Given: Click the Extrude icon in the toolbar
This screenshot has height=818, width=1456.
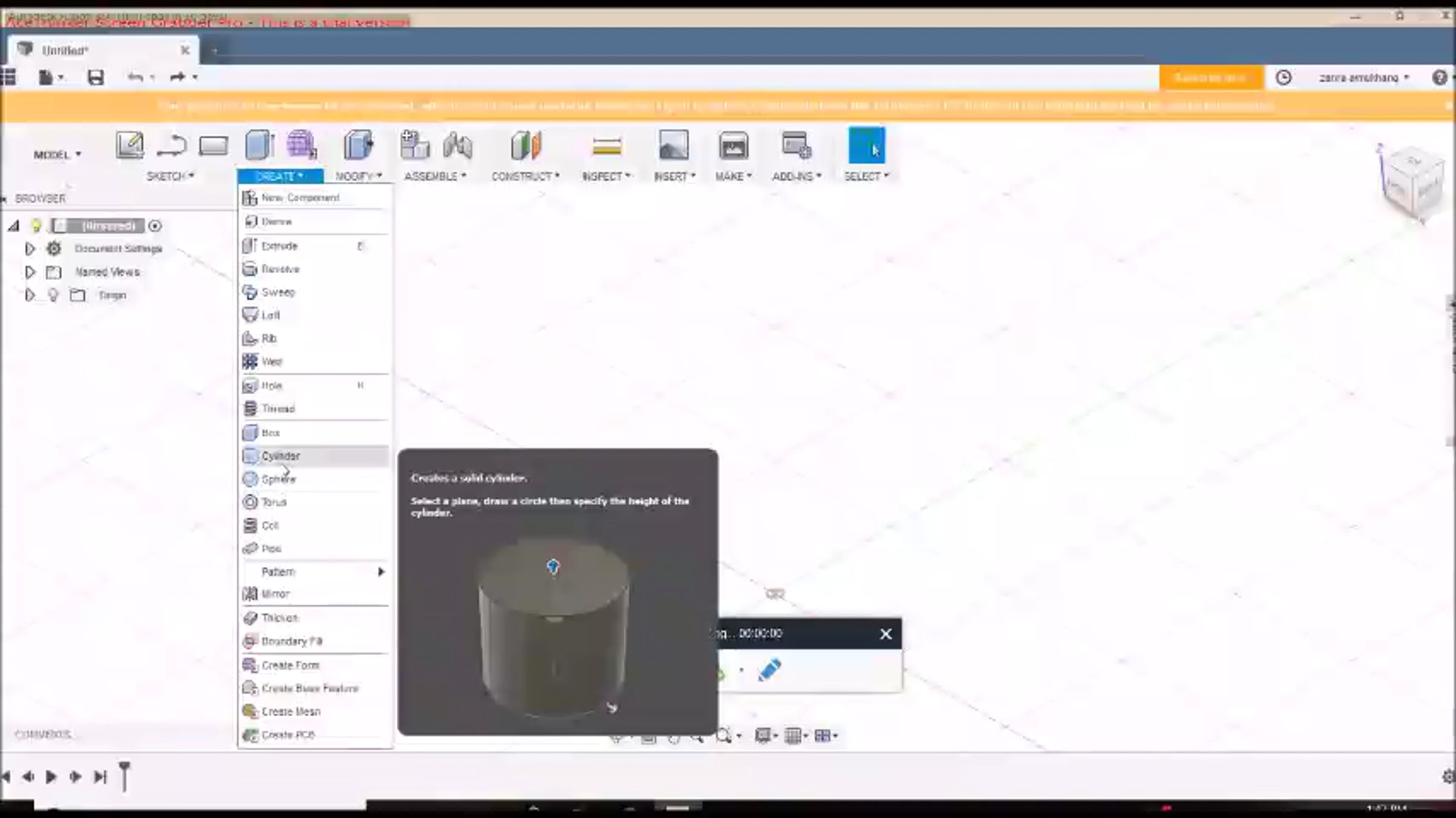Looking at the screenshot, I should pos(259,146).
